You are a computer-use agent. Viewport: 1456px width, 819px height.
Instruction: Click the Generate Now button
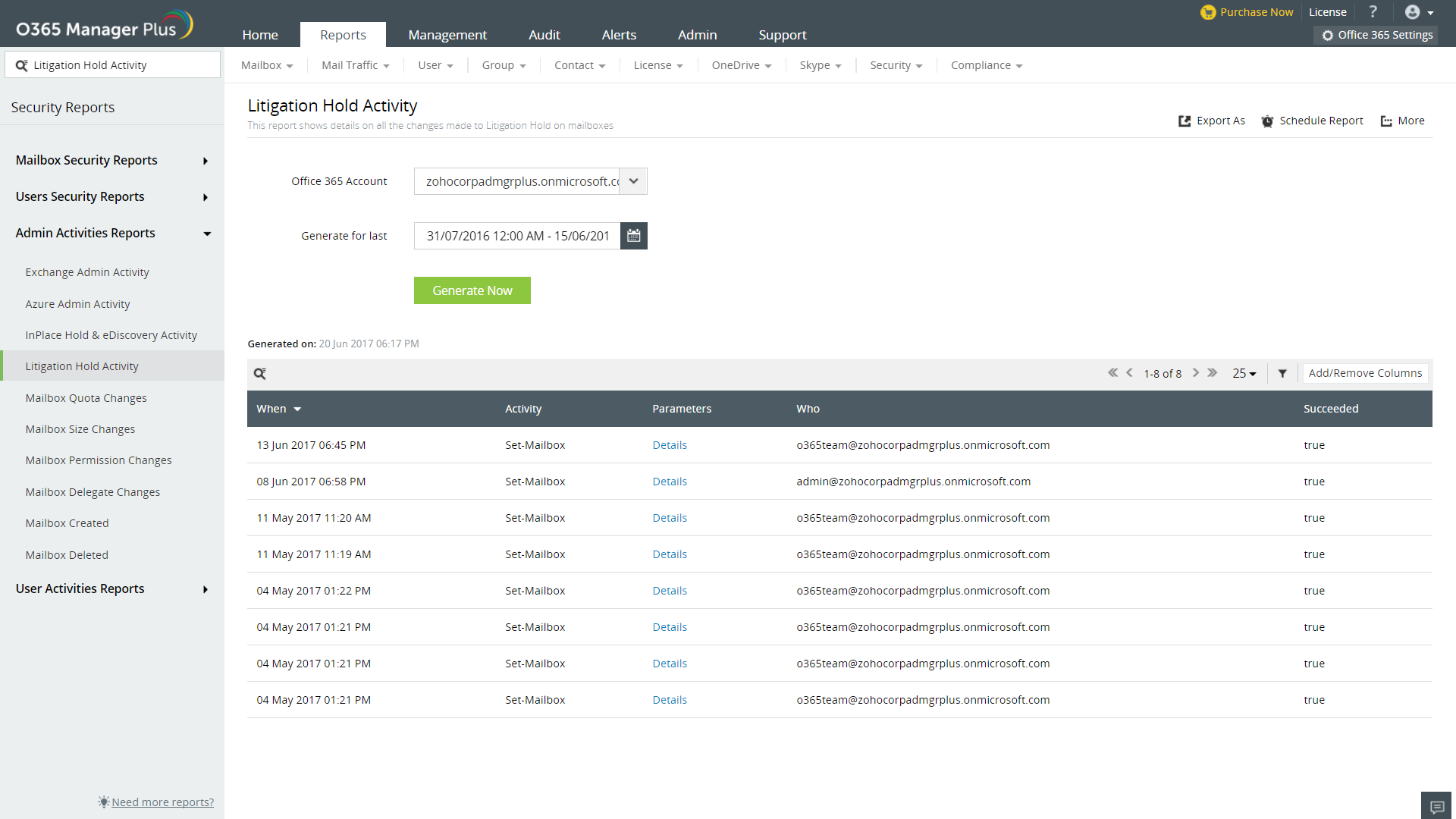point(472,290)
